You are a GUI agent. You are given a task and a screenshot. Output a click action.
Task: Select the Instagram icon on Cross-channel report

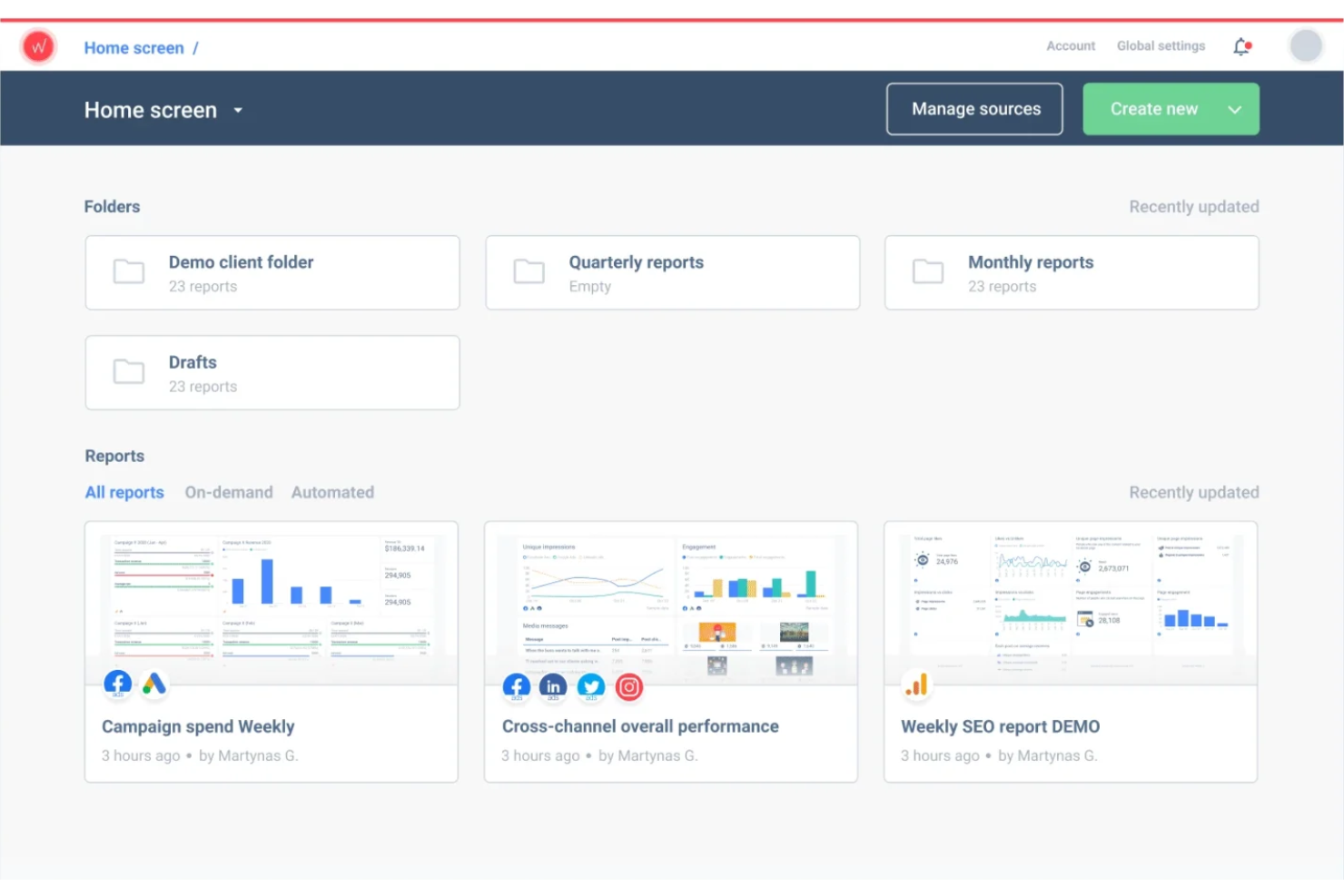(628, 687)
